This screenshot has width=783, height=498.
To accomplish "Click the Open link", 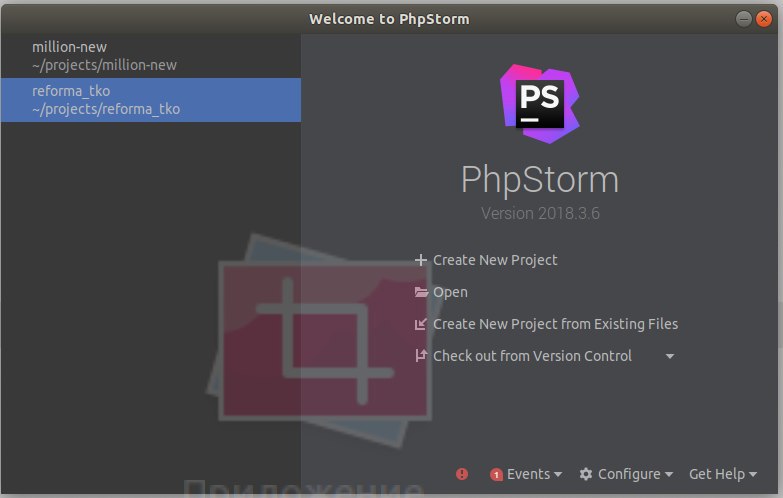I will pyautogui.click(x=450, y=292).
